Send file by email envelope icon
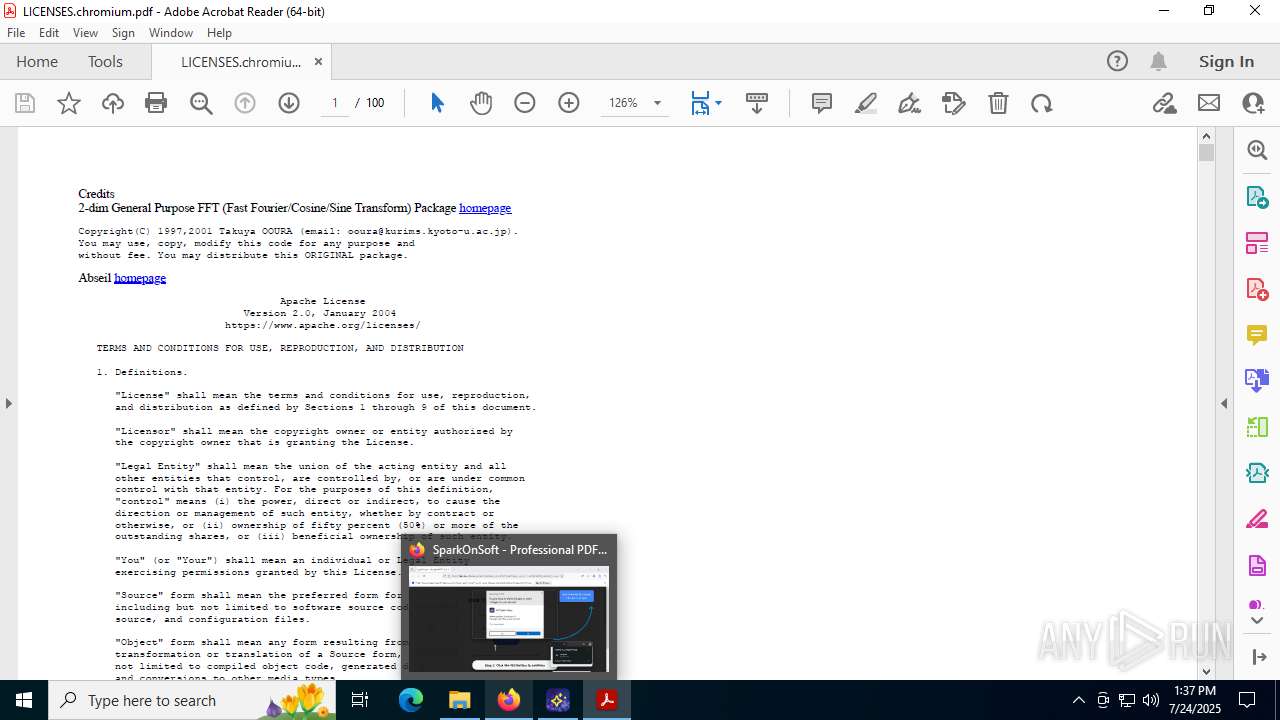 [x=1209, y=103]
